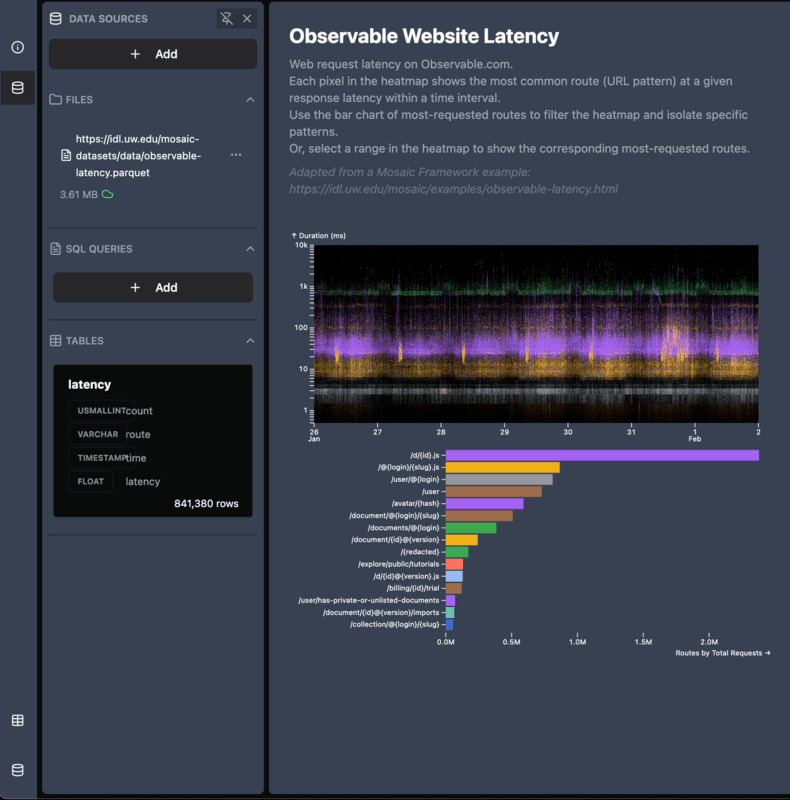The image size is (790, 800).
Task: Add a new data source file
Action: 153,54
